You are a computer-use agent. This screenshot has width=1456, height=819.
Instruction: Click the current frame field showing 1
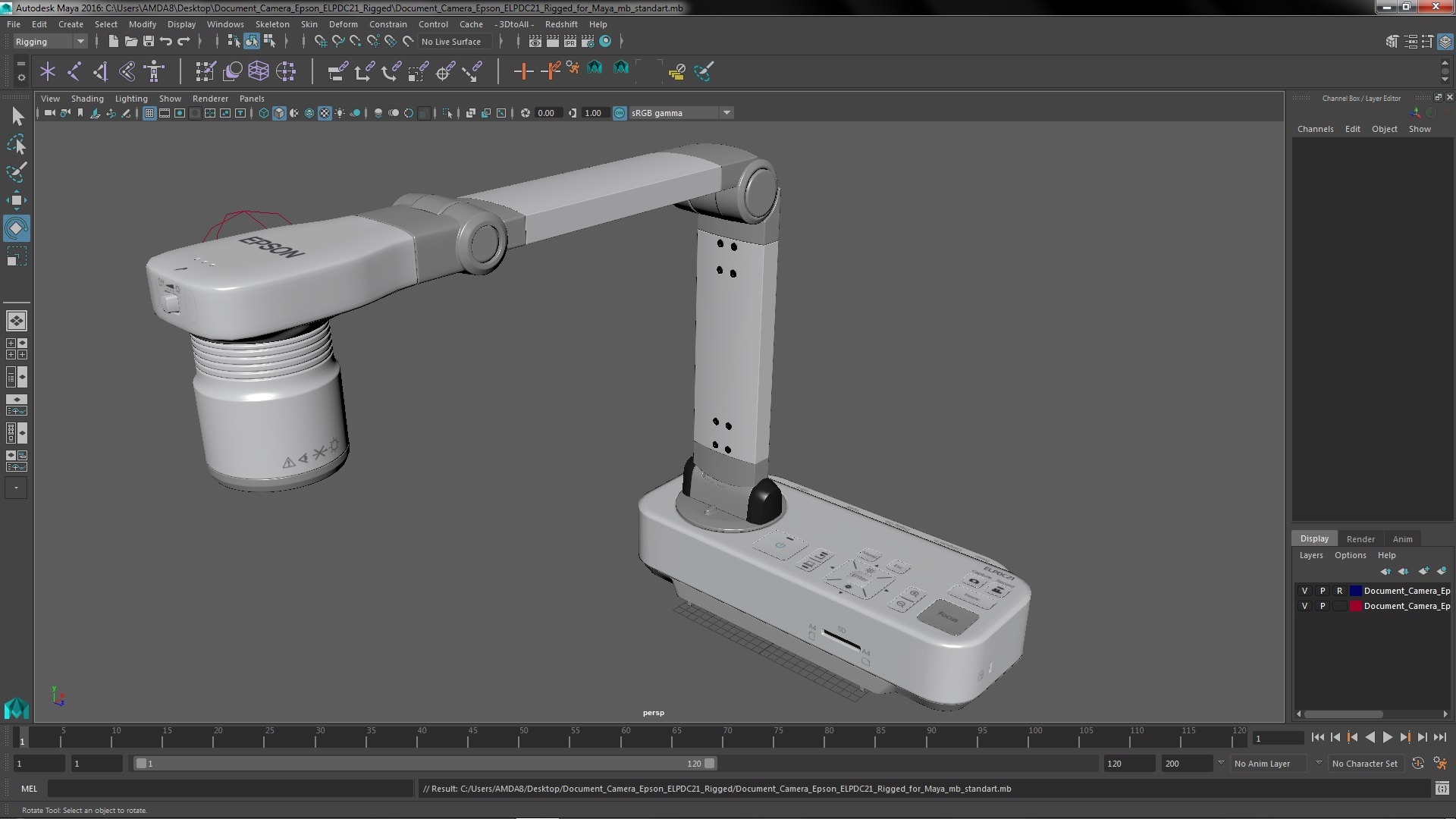(x=1278, y=738)
